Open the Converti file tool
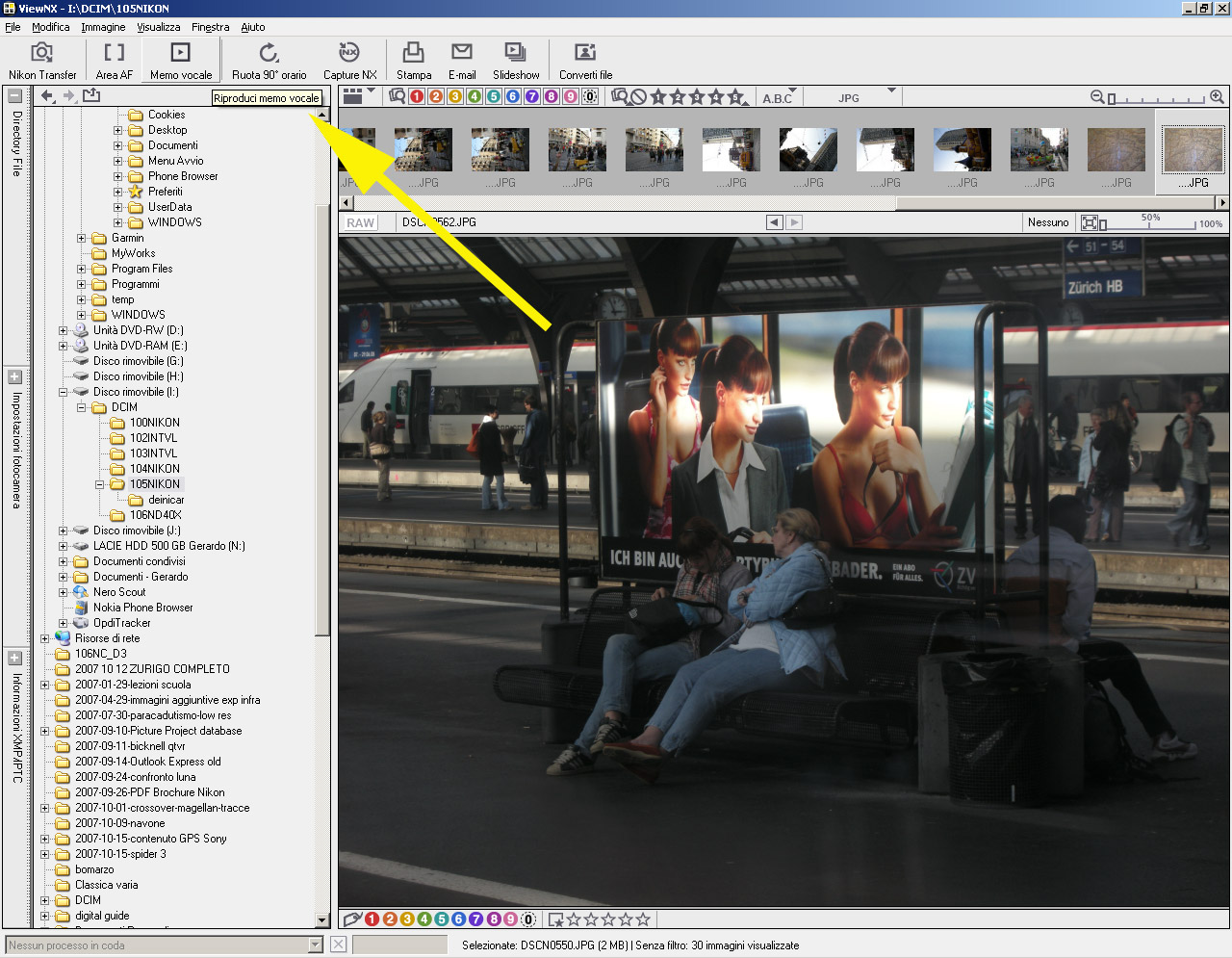The image size is (1232, 958). [585, 61]
